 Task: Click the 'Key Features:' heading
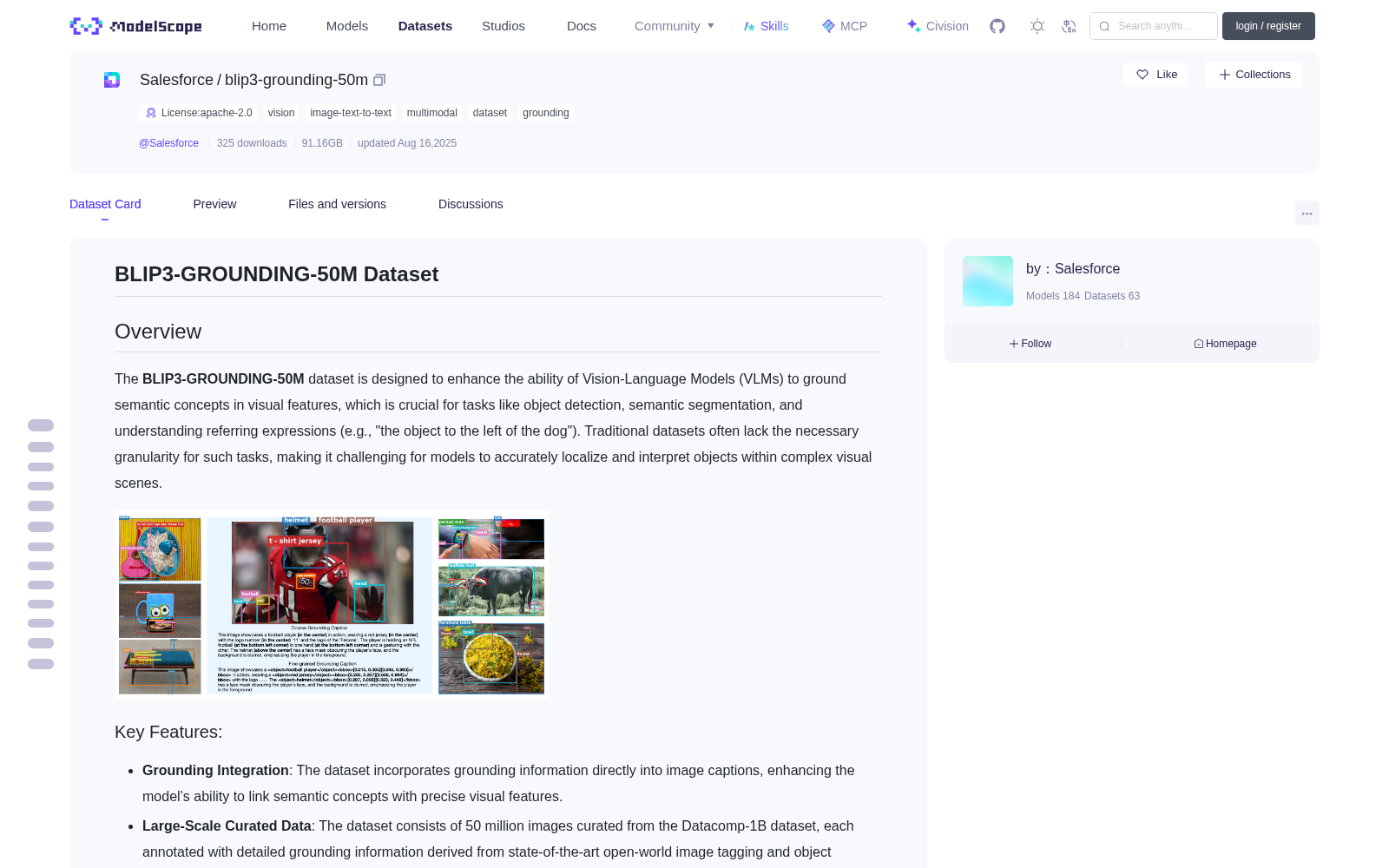(x=168, y=732)
